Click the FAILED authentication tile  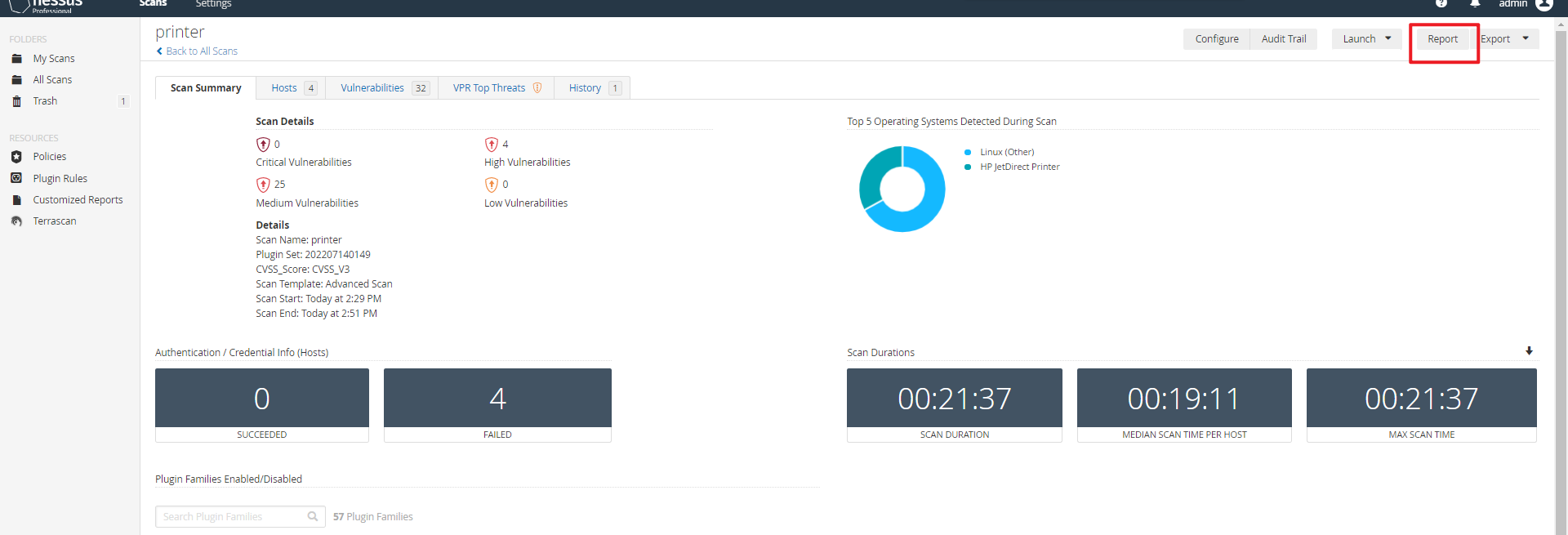coord(497,405)
